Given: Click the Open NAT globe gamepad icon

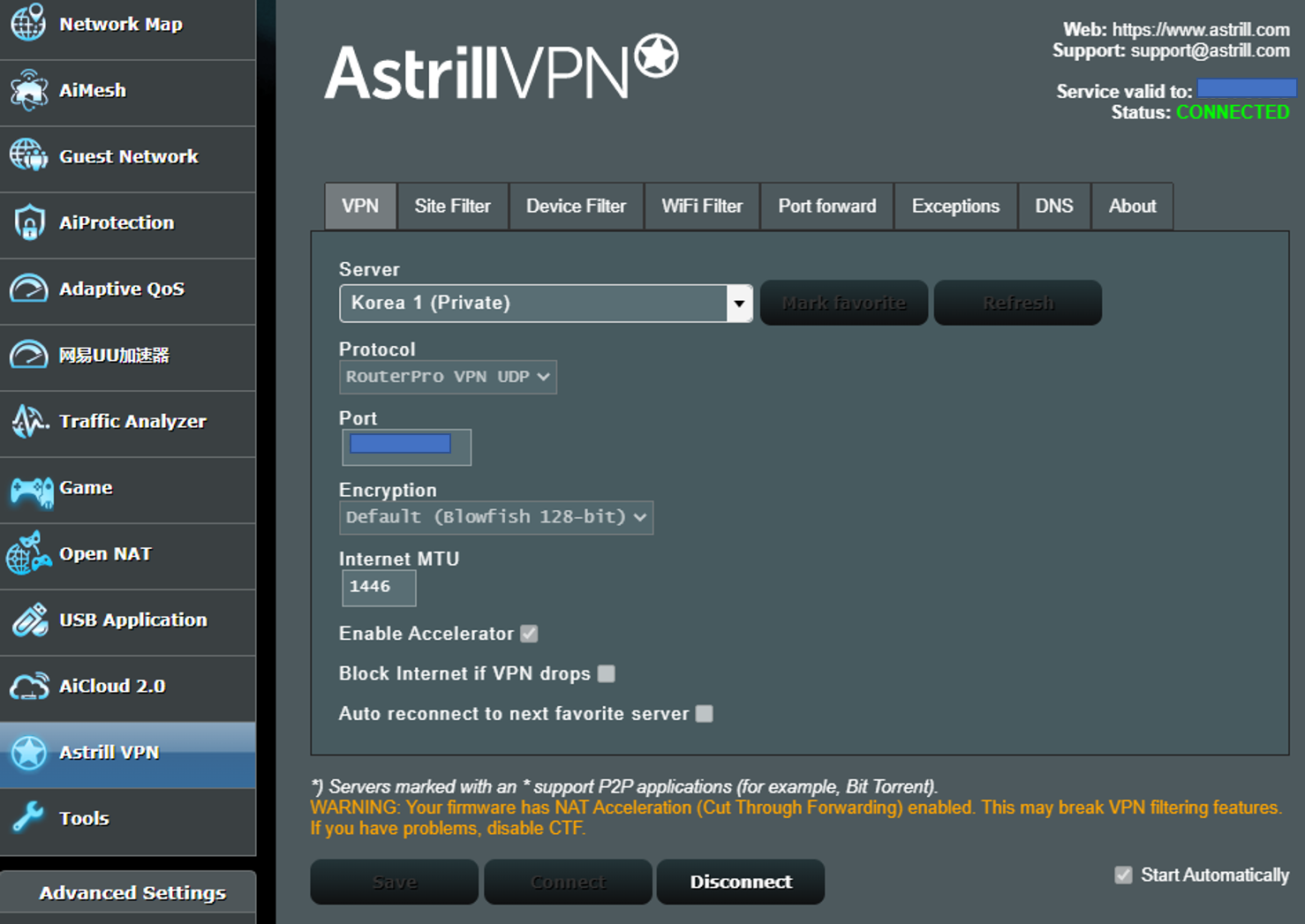Looking at the screenshot, I should tap(28, 553).
